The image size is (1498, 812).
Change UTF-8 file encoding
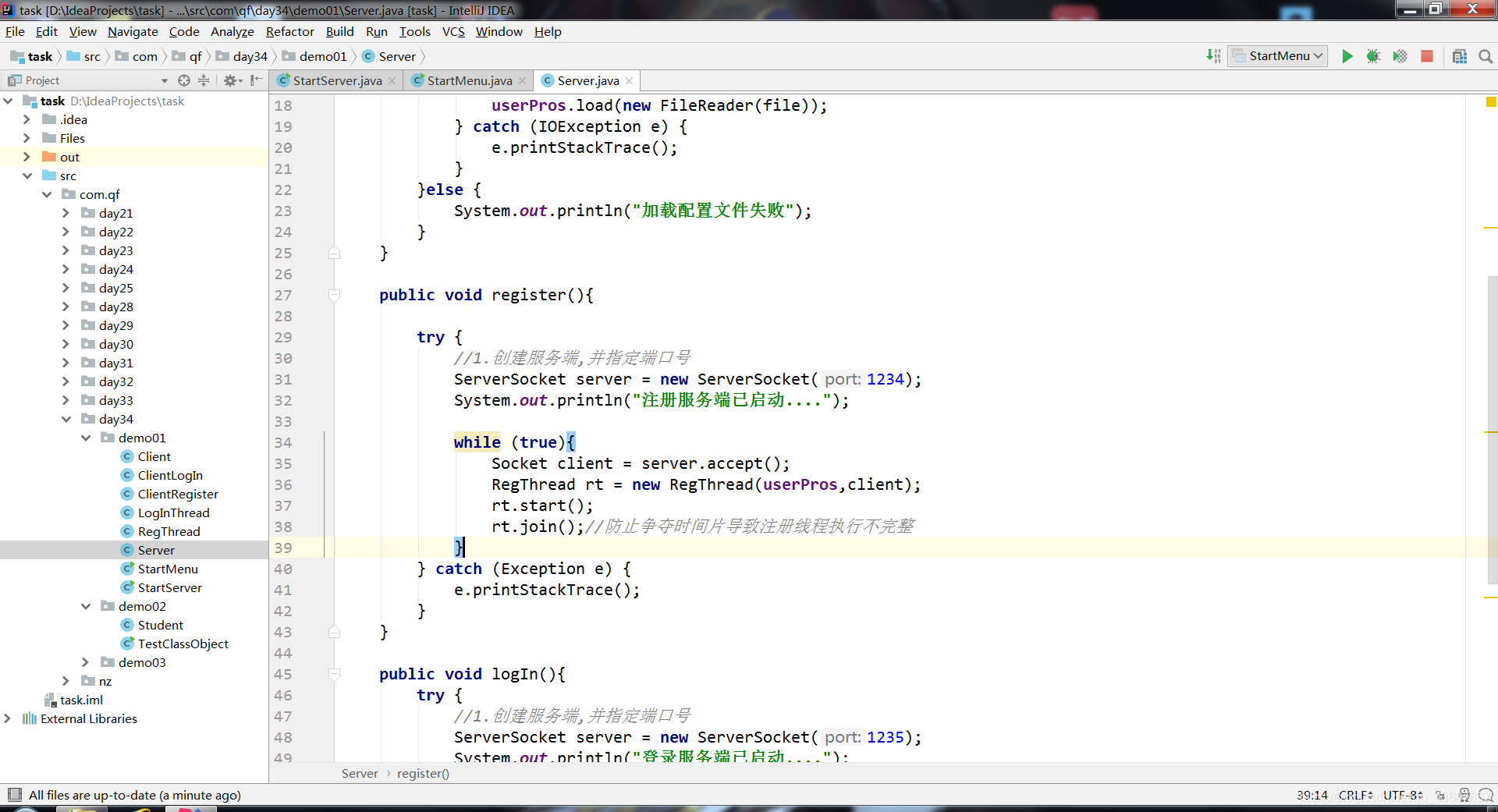1403,796
